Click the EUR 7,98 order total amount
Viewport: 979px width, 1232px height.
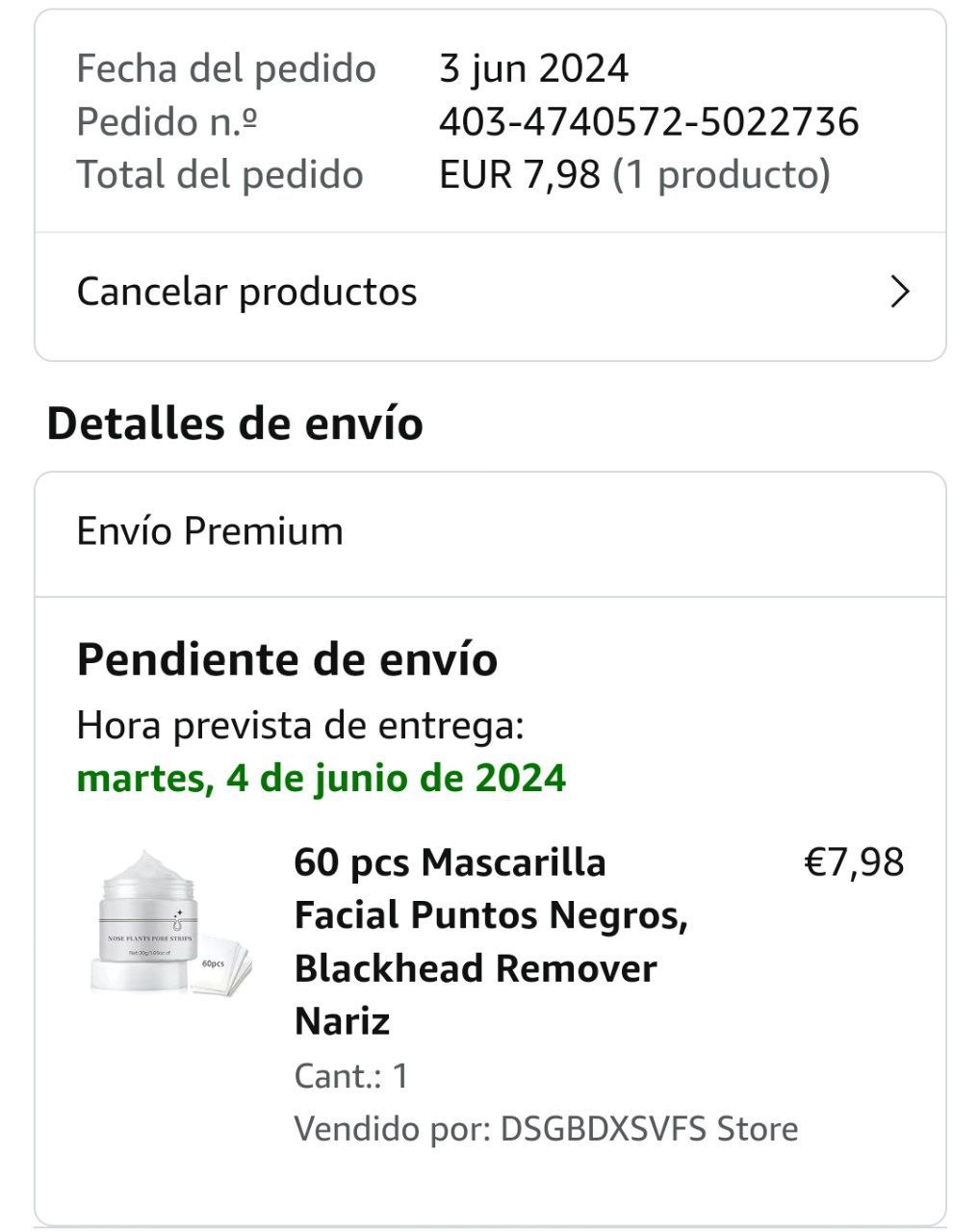[520, 175]
